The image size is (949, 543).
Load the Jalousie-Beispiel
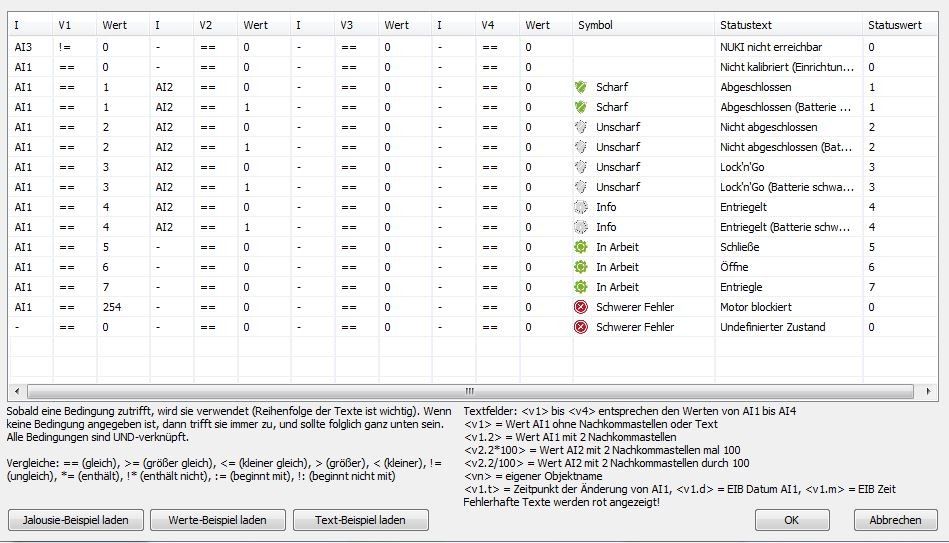[x=76, y=520]
